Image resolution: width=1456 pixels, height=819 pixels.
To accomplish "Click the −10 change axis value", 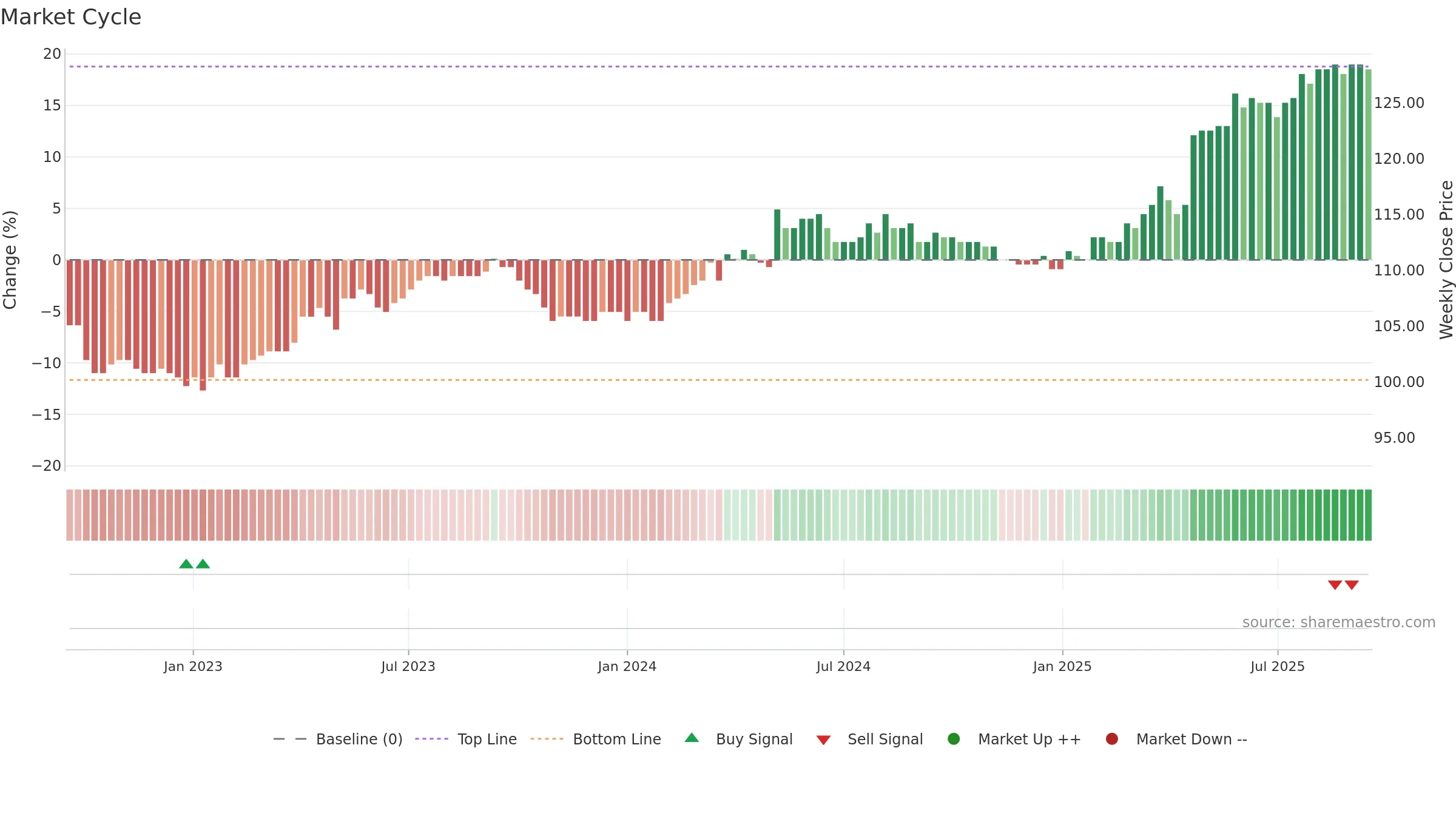I will tap(47, 363).
